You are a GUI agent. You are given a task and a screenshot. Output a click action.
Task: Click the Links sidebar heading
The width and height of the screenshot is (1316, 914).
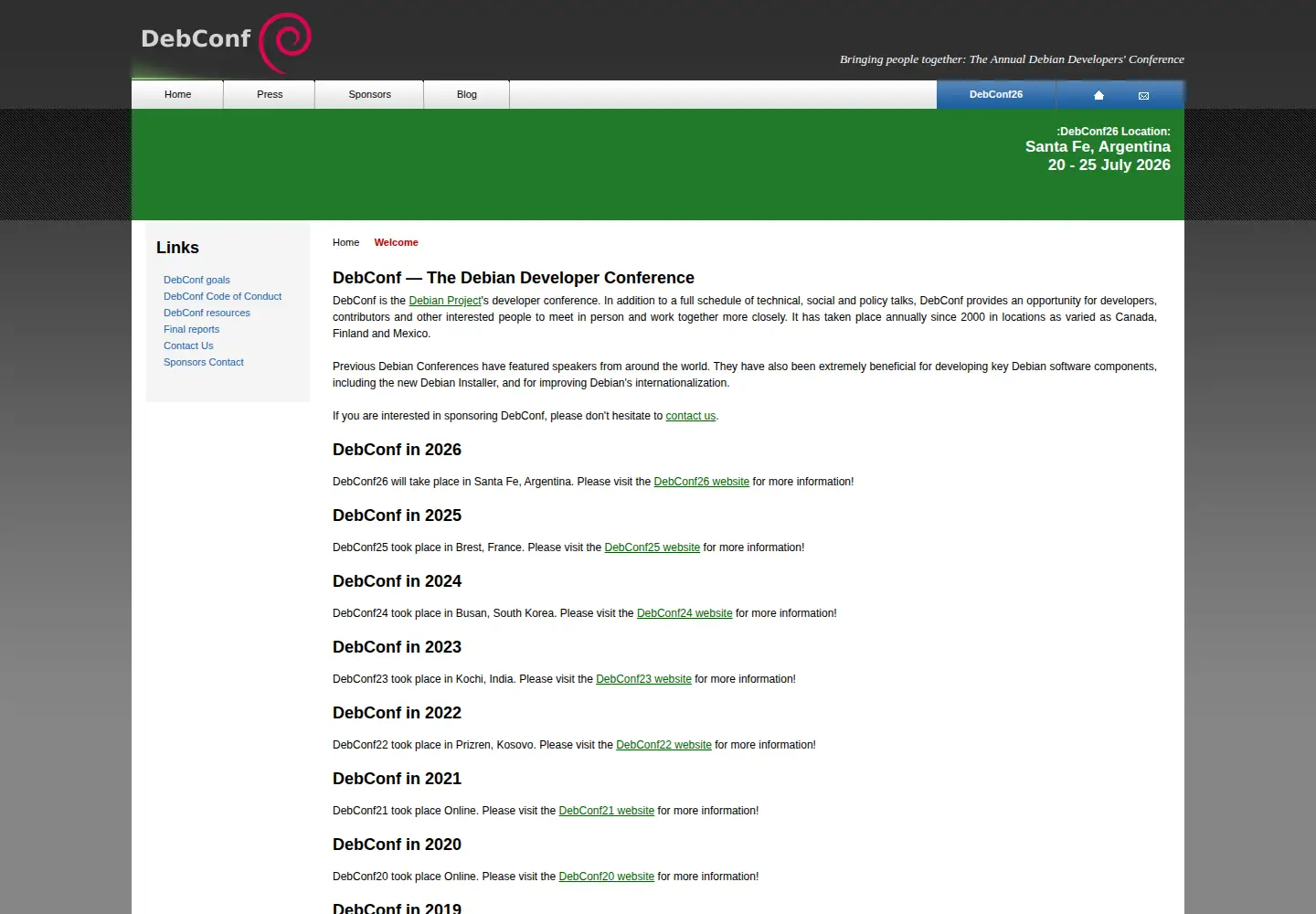point(177,248)
